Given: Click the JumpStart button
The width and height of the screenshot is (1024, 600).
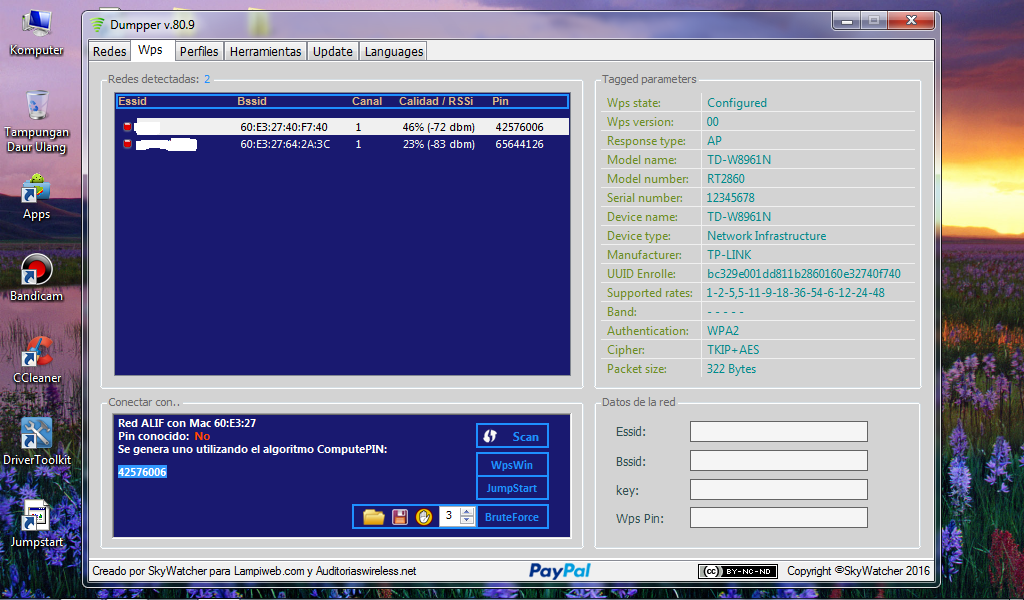Looking at the screenshot, I should pyautogui.click(x=512, y=488).
